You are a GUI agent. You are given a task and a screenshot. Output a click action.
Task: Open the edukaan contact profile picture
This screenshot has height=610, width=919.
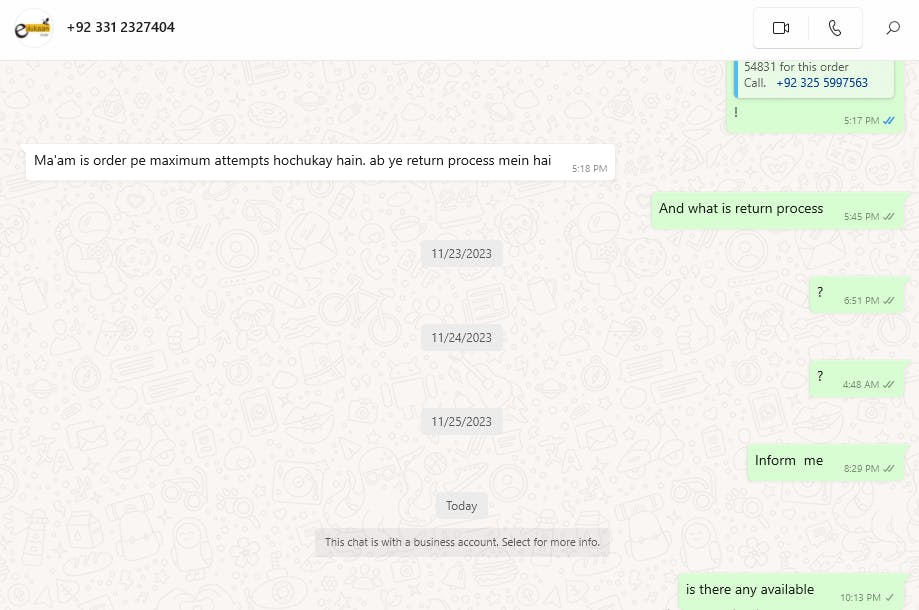[x=33, y=28]
